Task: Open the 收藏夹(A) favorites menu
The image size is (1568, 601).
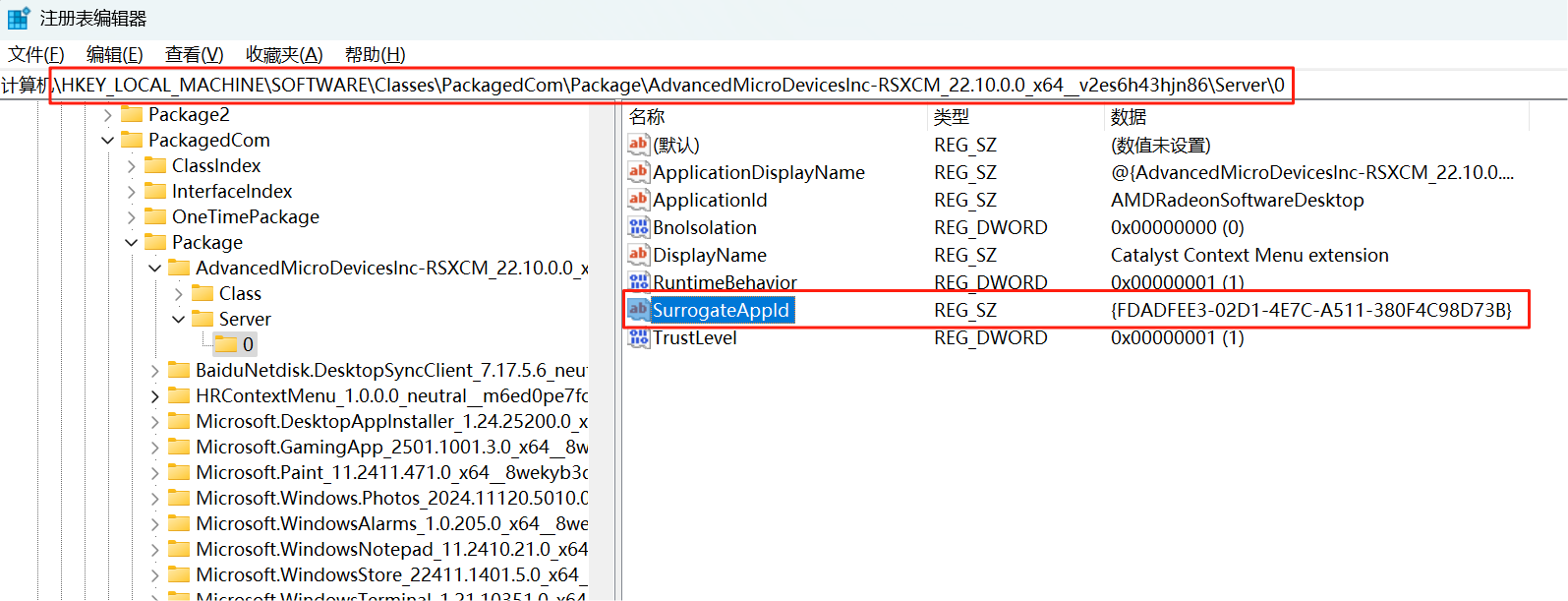Action: (x=284, y=55)
